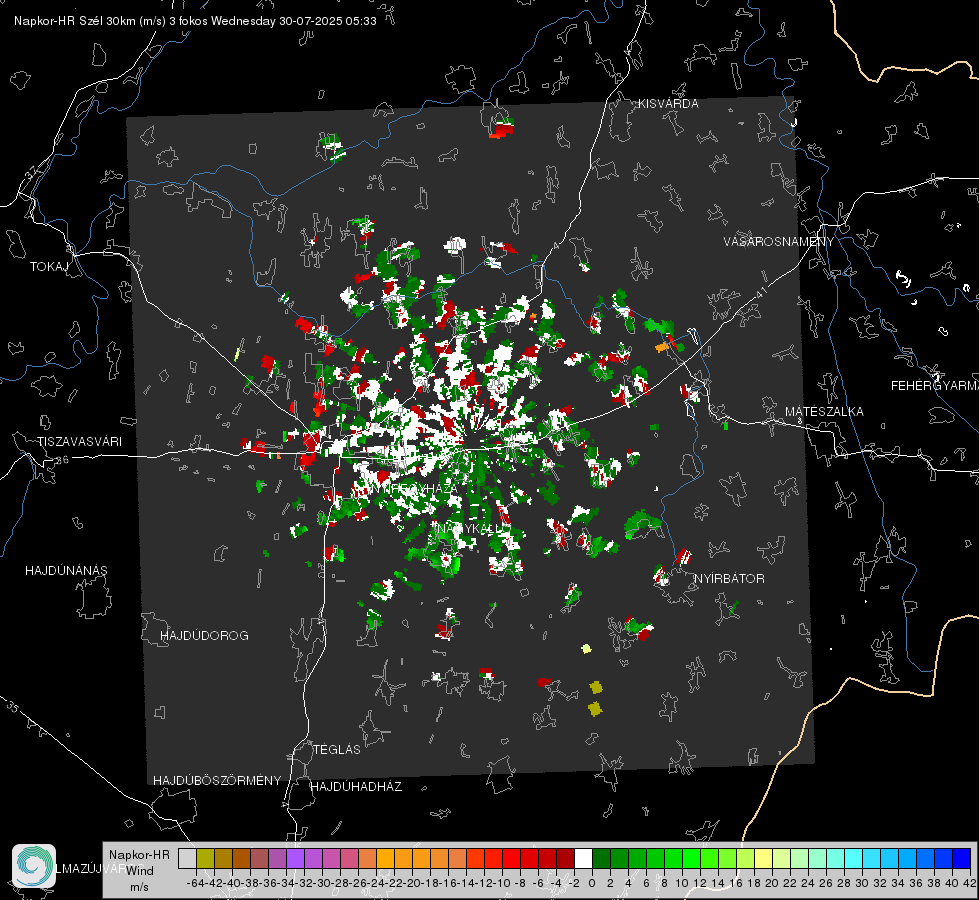This screenshot has height=900, width=979.
Task: Click the HAJDÚDOROG town label
Action: tap(204, 635)
